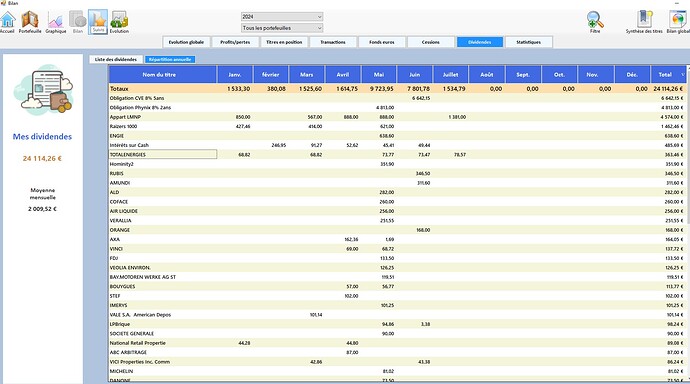The width and height of the screenshot is (690, 384).
Task: Select the VINCI row
Action: [x=397, y=249]
